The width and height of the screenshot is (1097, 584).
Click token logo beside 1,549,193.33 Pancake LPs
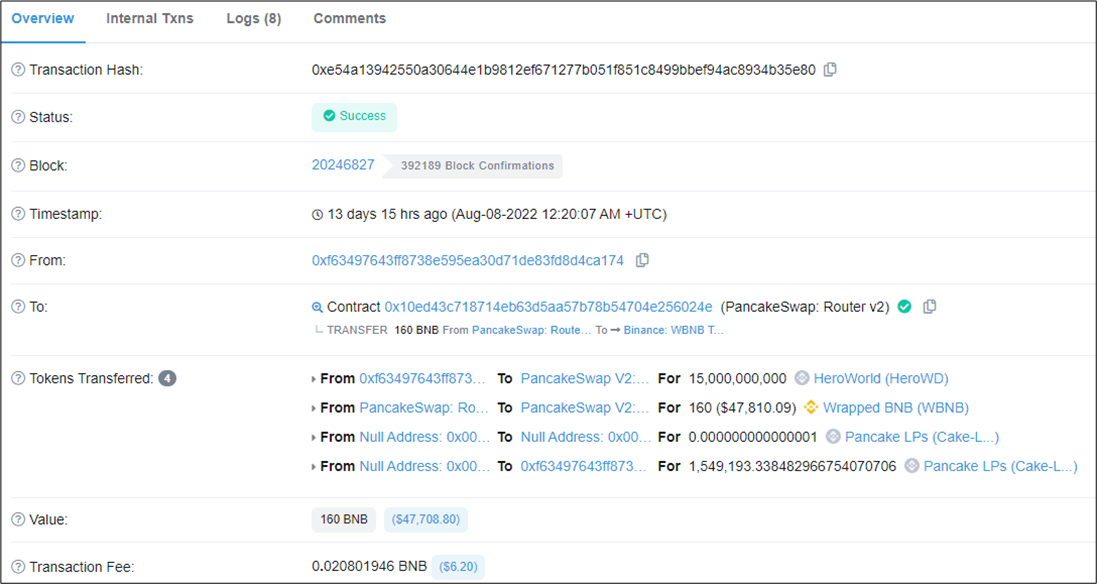tap(911, 465)
